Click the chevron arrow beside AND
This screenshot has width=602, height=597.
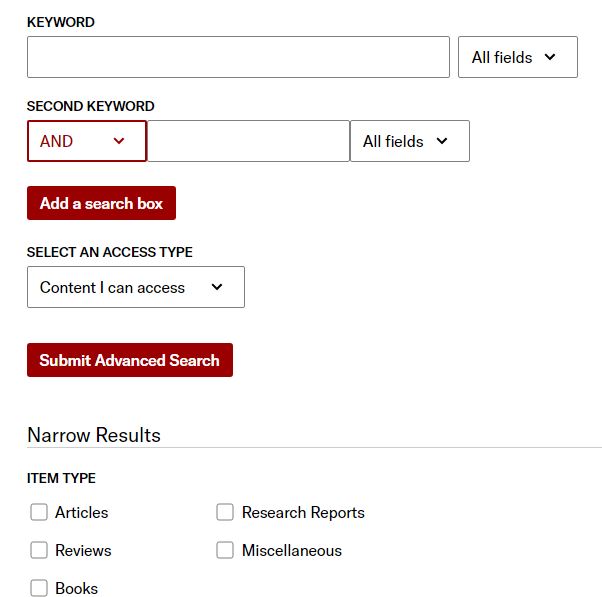[x=119, y=141]
